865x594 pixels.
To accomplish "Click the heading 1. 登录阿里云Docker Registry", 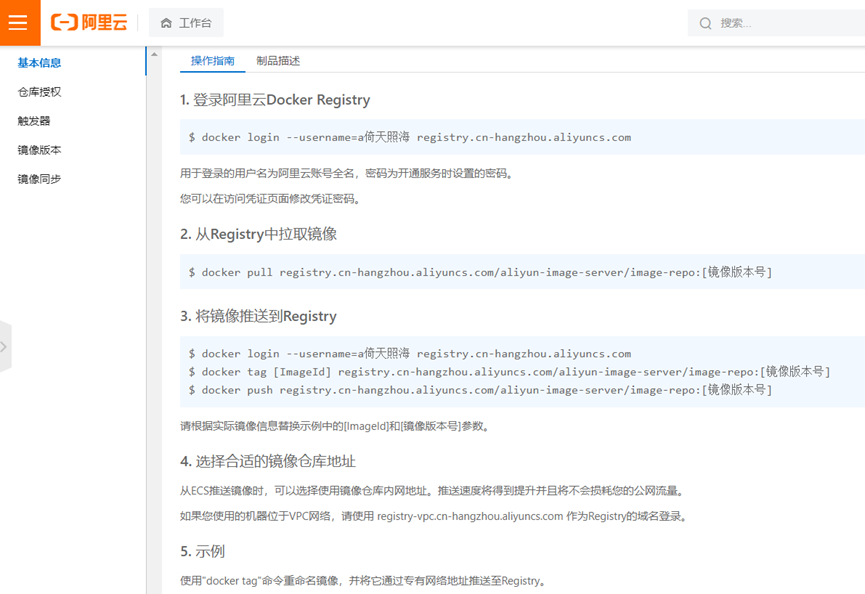I will pos(275,100).
